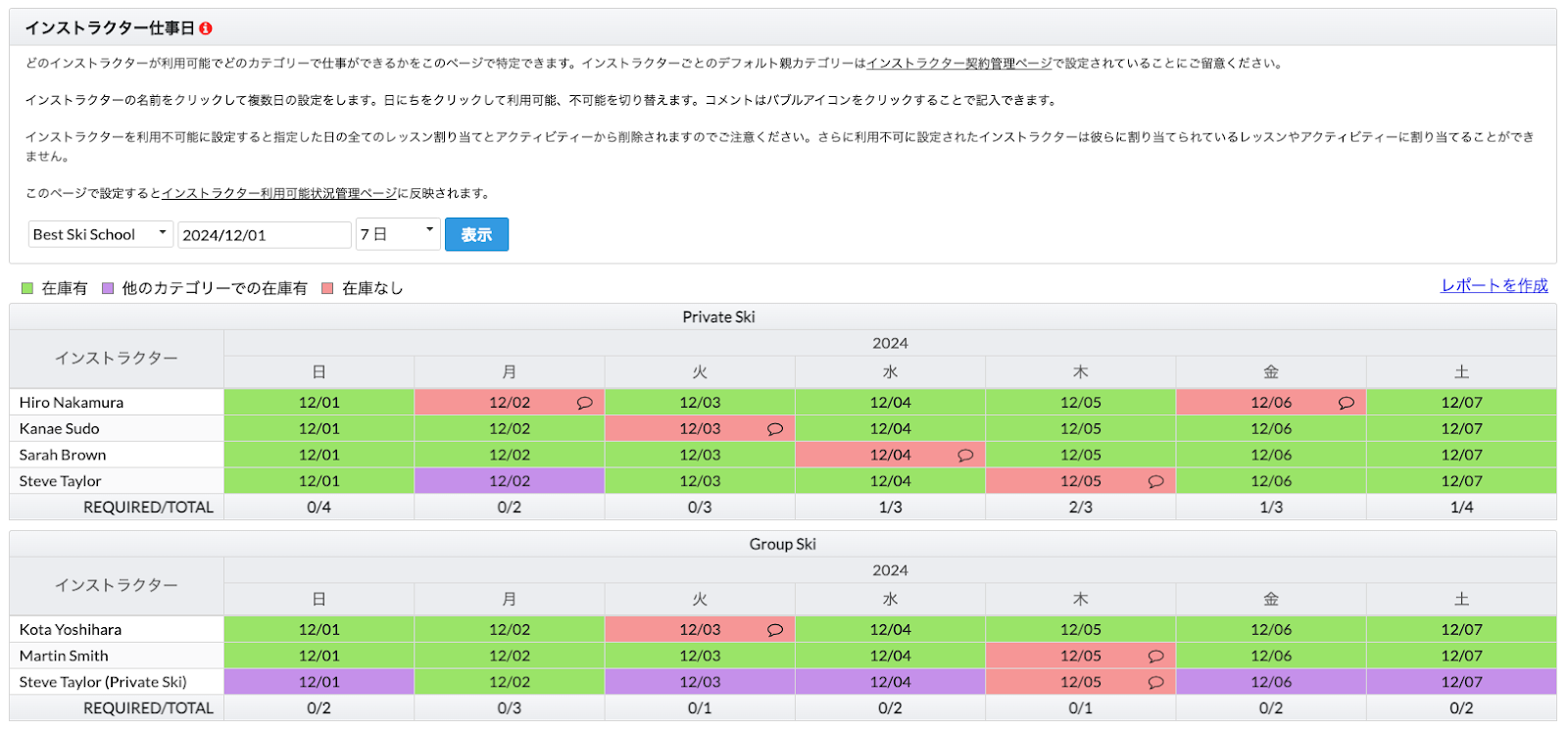Image resolution: width=1568 pixels, height=730 pixels.
Task: Open comment bubble for Hiro Nakamura on 12/06
Action: (x=1346, y=403)
